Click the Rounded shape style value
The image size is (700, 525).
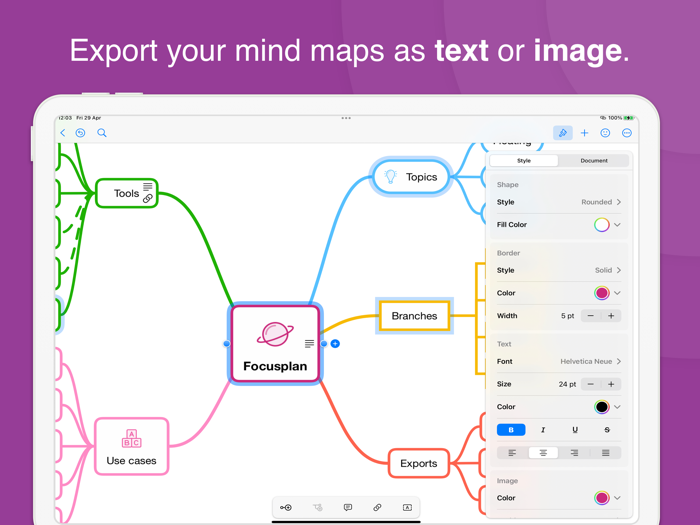point(596,202)
